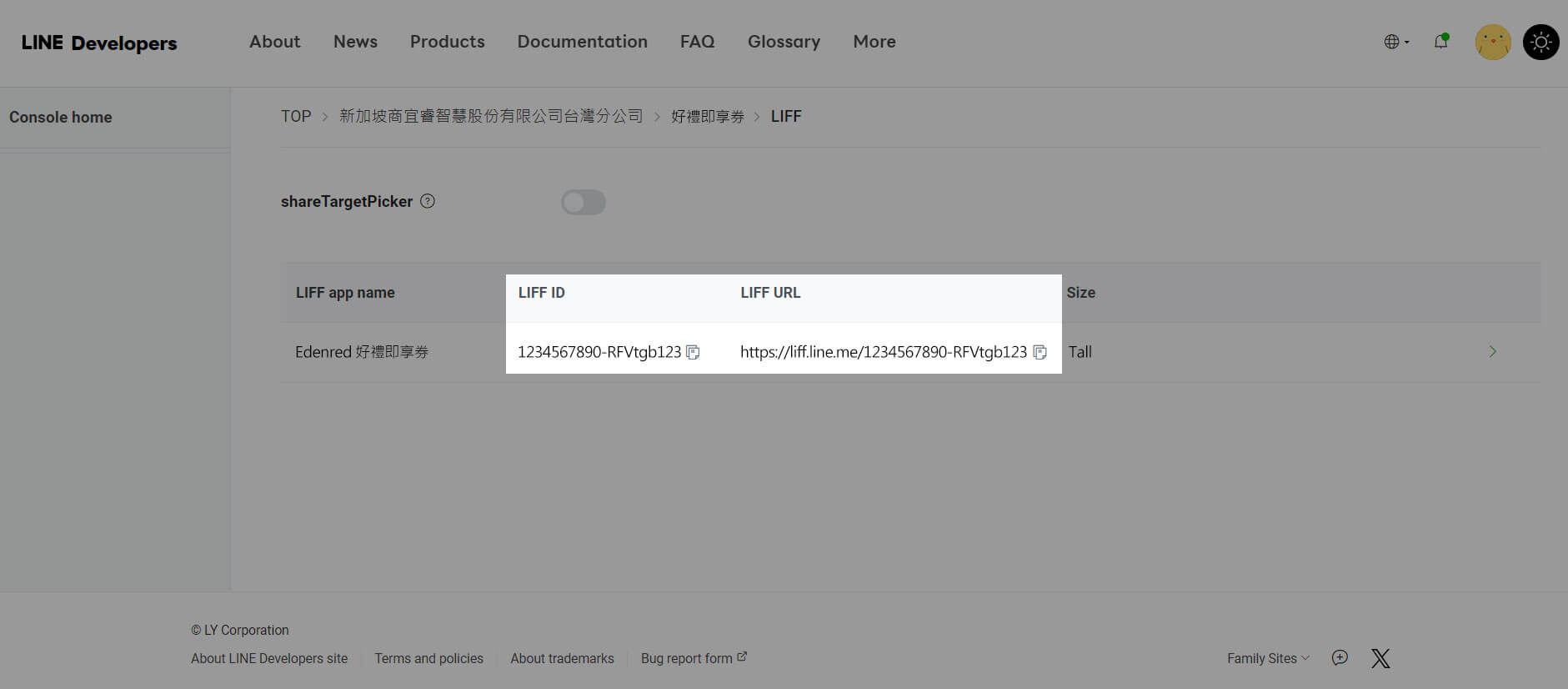Open About LINE Developers site link
This screenshot has width=1568, height=689.
[x=269, y=658]
